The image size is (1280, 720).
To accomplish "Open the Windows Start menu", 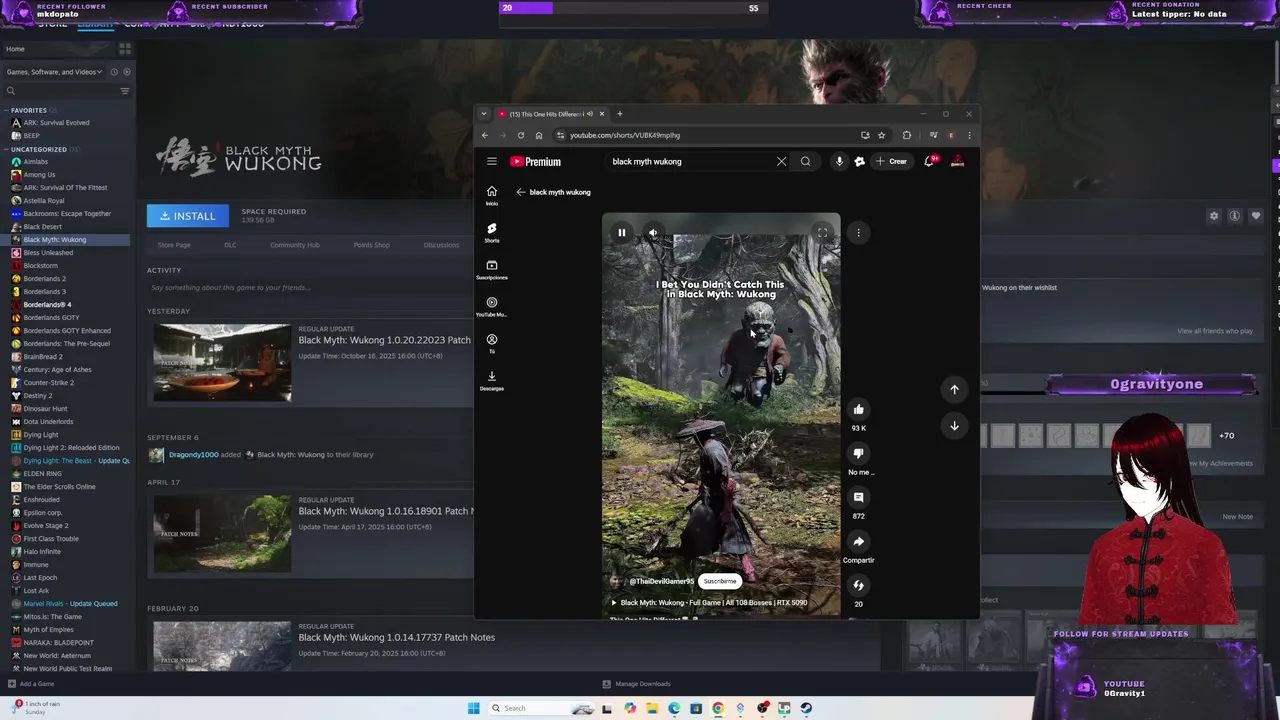I will coord(473,708).
